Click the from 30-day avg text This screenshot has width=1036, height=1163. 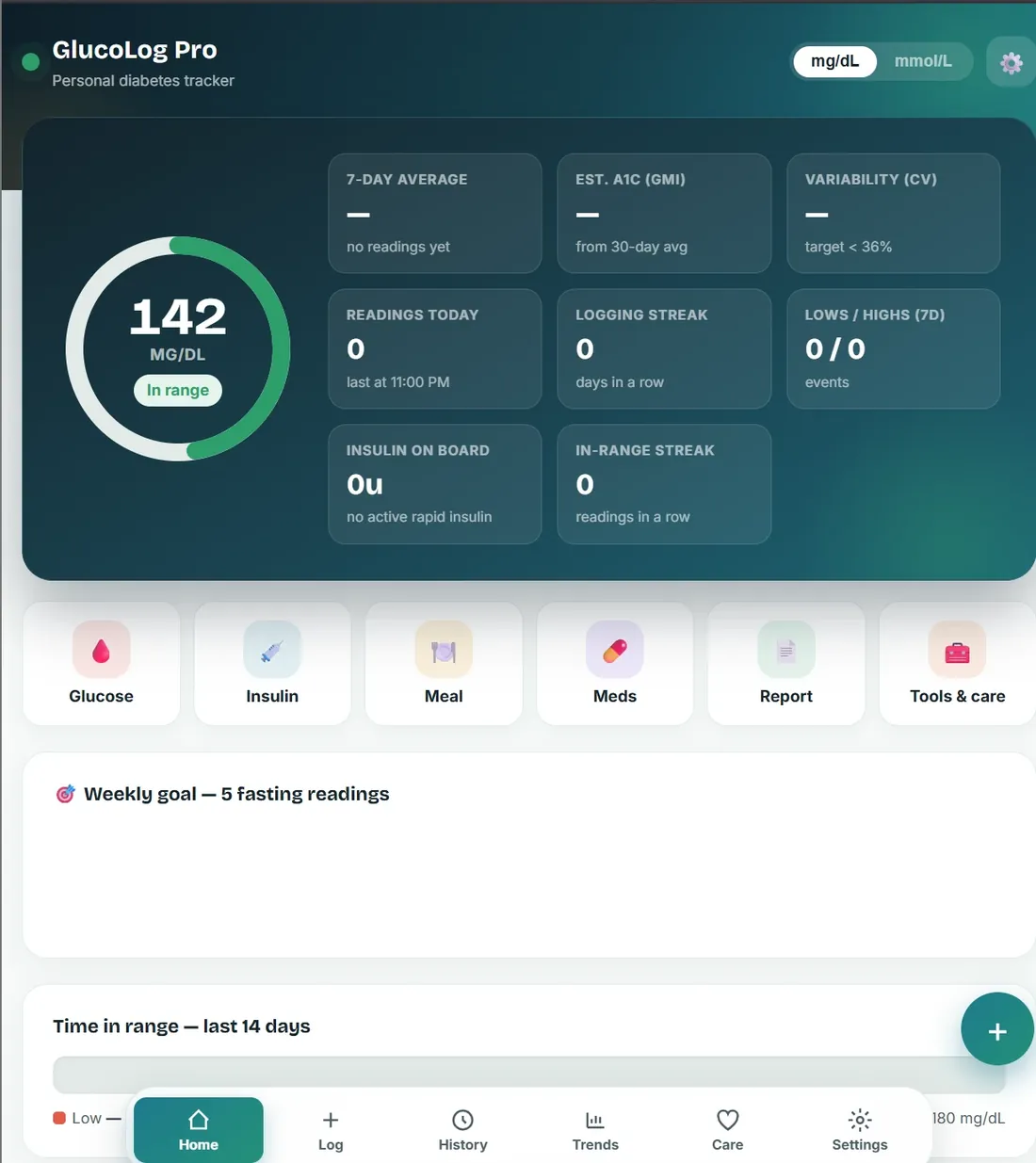click(x=632, y=247)
